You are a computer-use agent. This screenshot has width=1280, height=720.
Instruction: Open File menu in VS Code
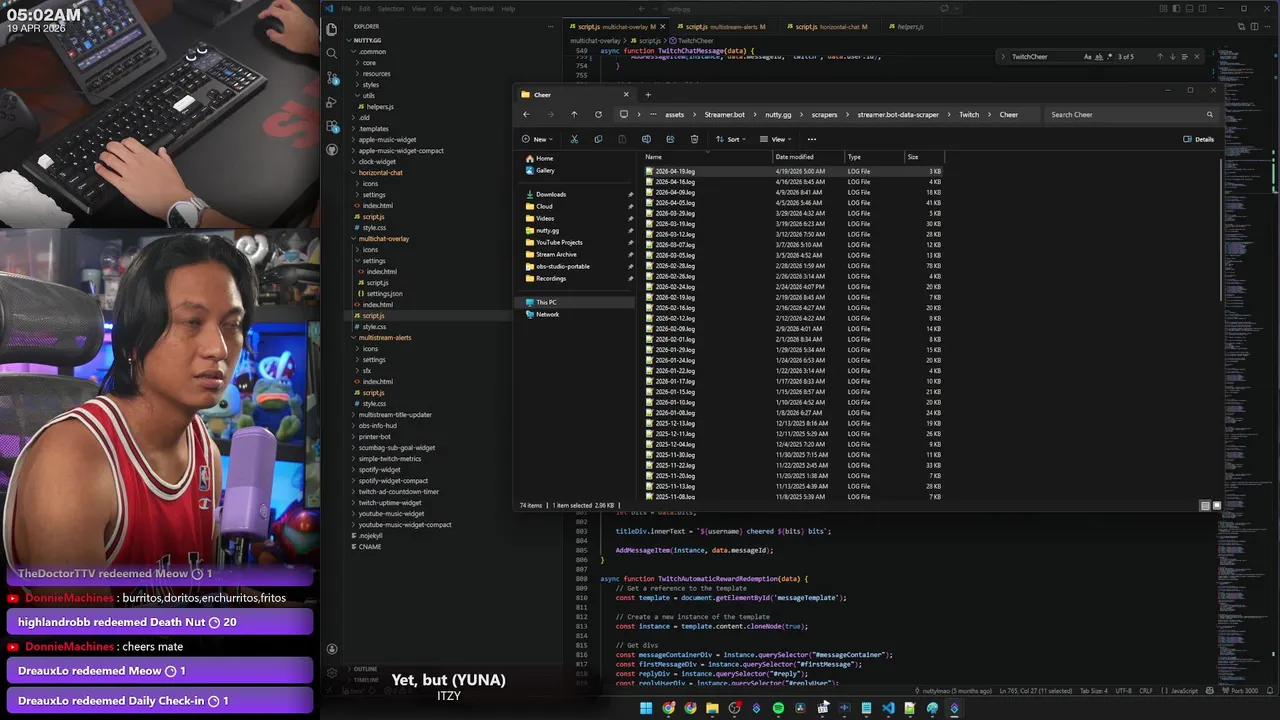pyautogui.click(x=347, y=9)
